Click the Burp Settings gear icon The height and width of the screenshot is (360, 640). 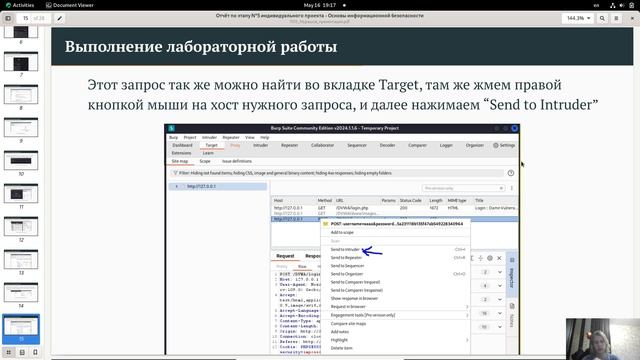496,145
